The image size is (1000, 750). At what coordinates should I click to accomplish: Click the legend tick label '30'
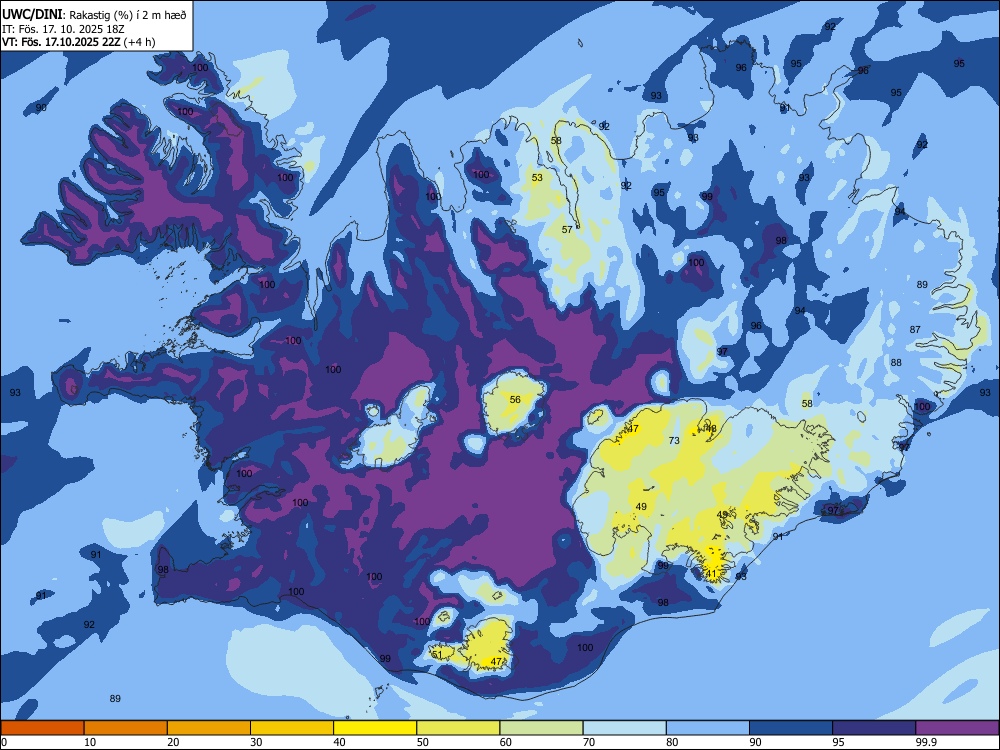point(256,742)
